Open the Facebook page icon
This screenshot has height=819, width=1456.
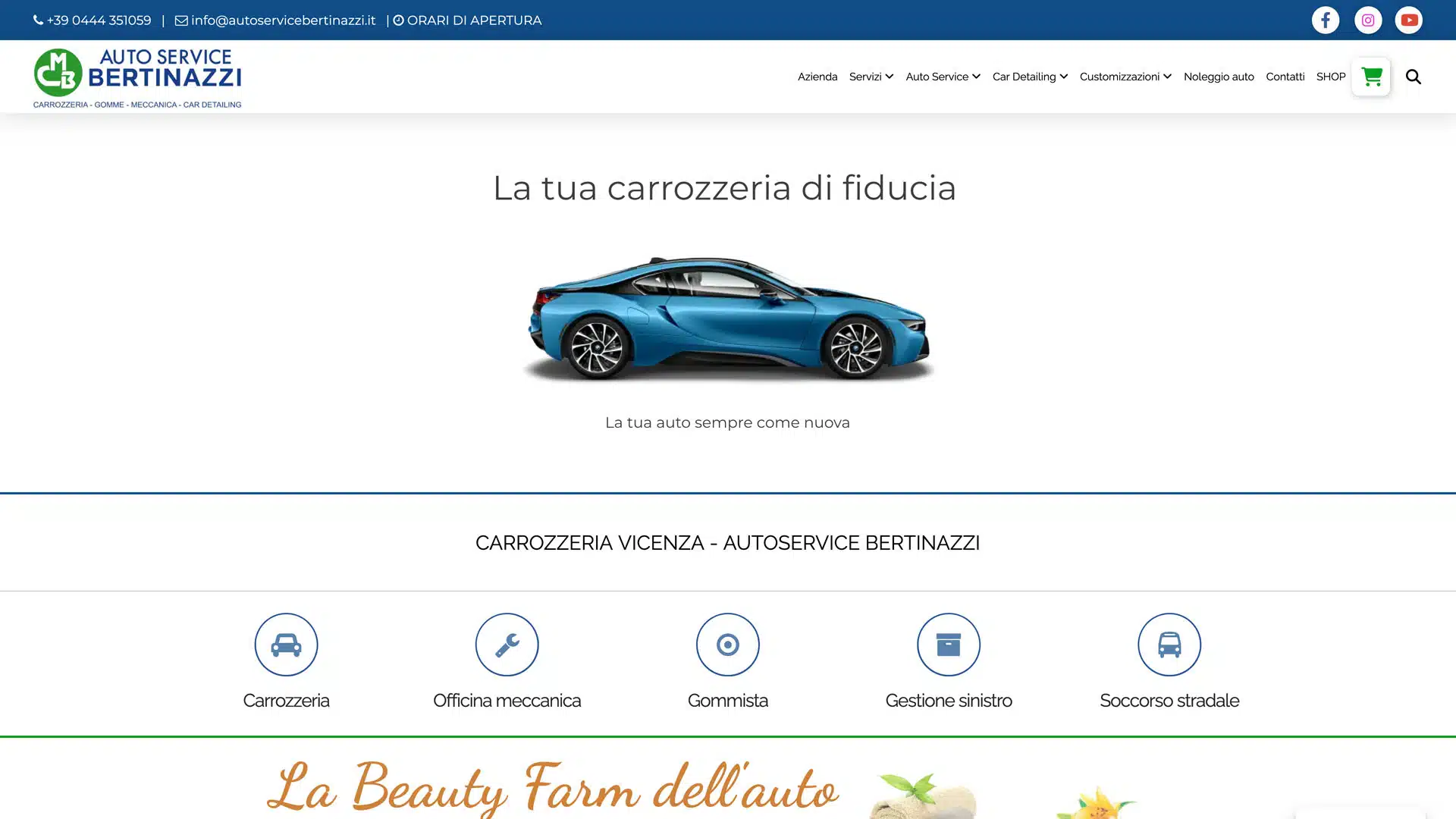tap(1326, 20)
